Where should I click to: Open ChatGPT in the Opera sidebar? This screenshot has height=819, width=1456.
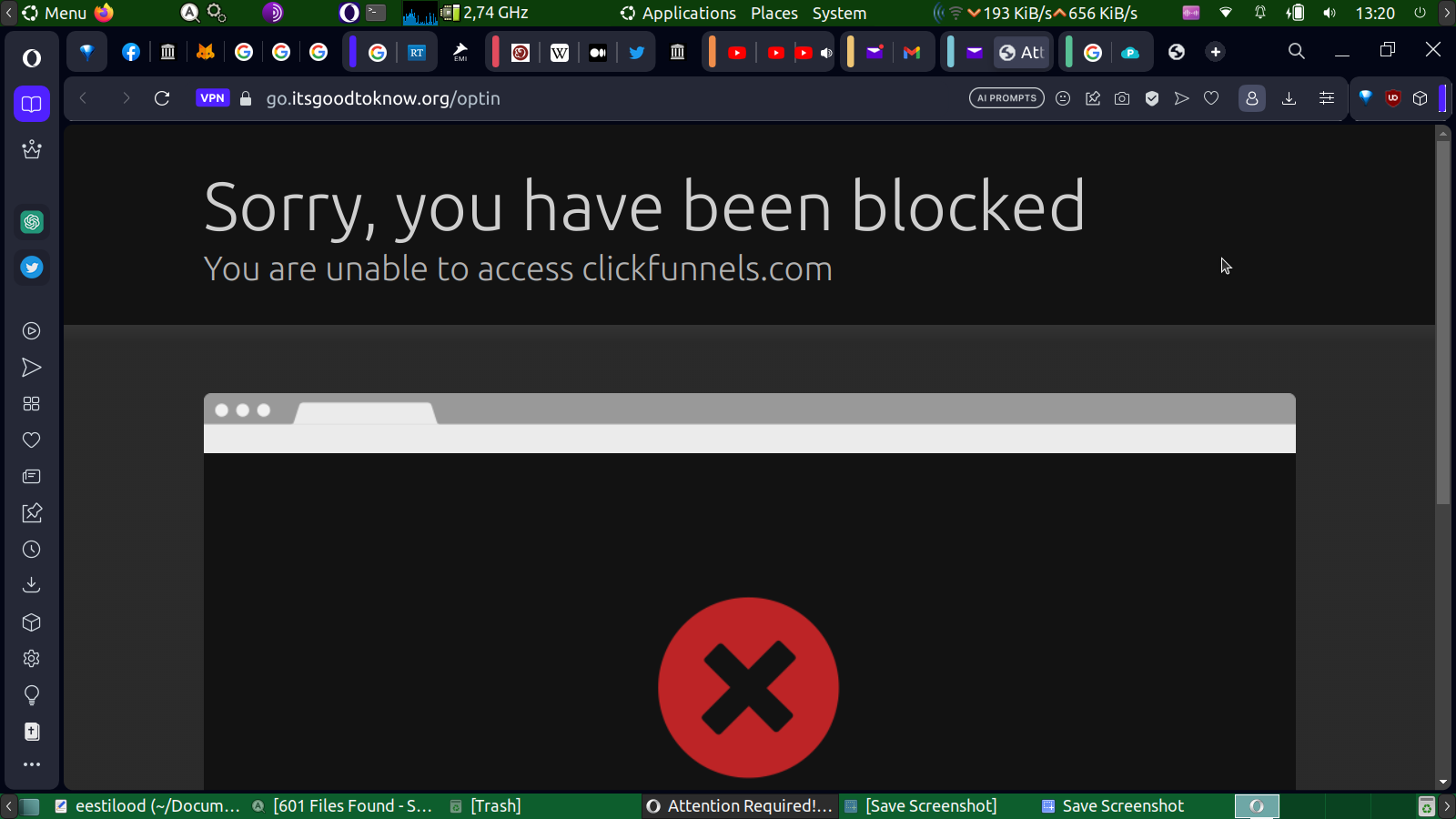(32, 222)
